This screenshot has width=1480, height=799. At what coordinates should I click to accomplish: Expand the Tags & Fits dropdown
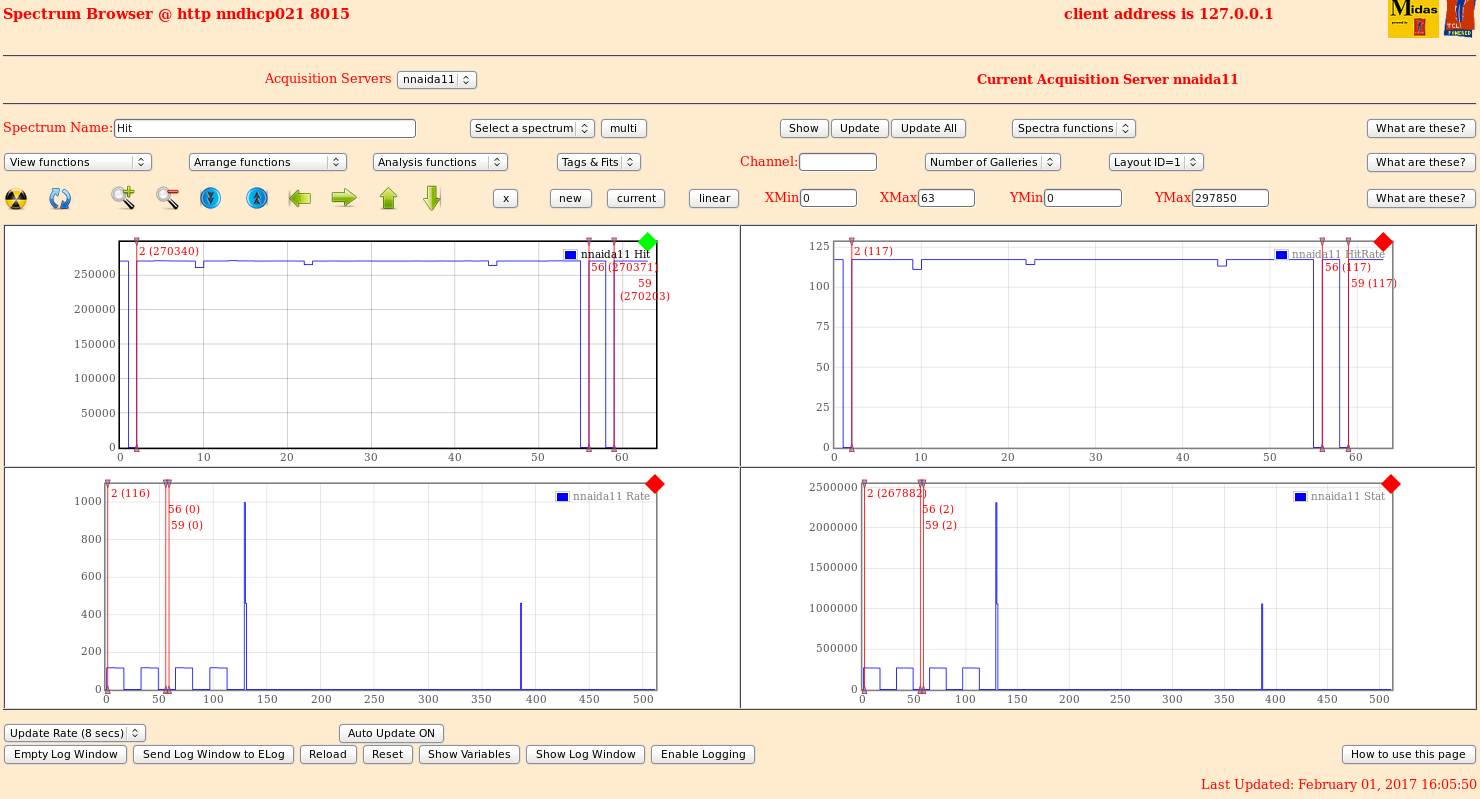pyautogui.click(x=599, y=162)
